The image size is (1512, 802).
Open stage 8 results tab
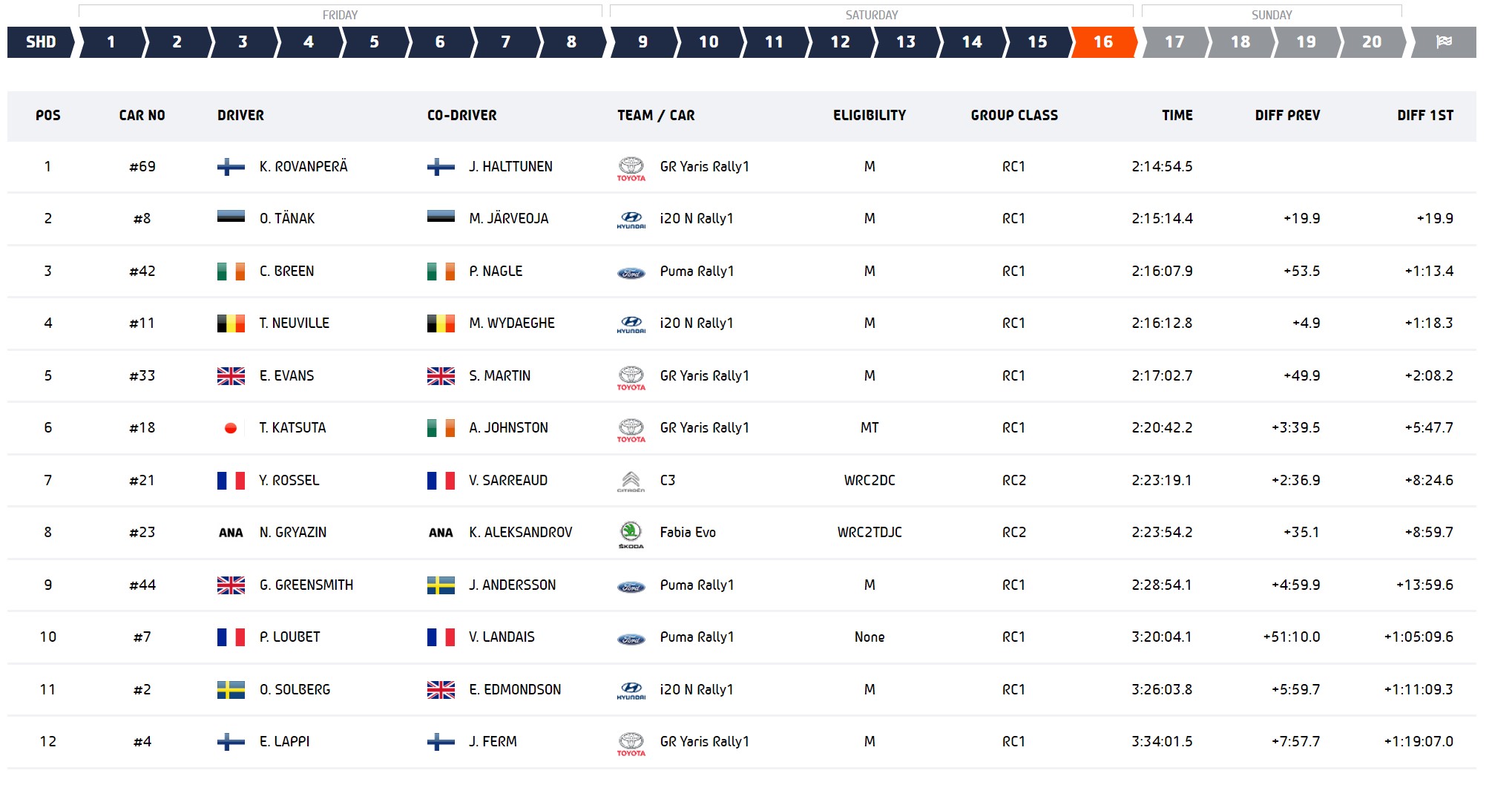[571, 42]
